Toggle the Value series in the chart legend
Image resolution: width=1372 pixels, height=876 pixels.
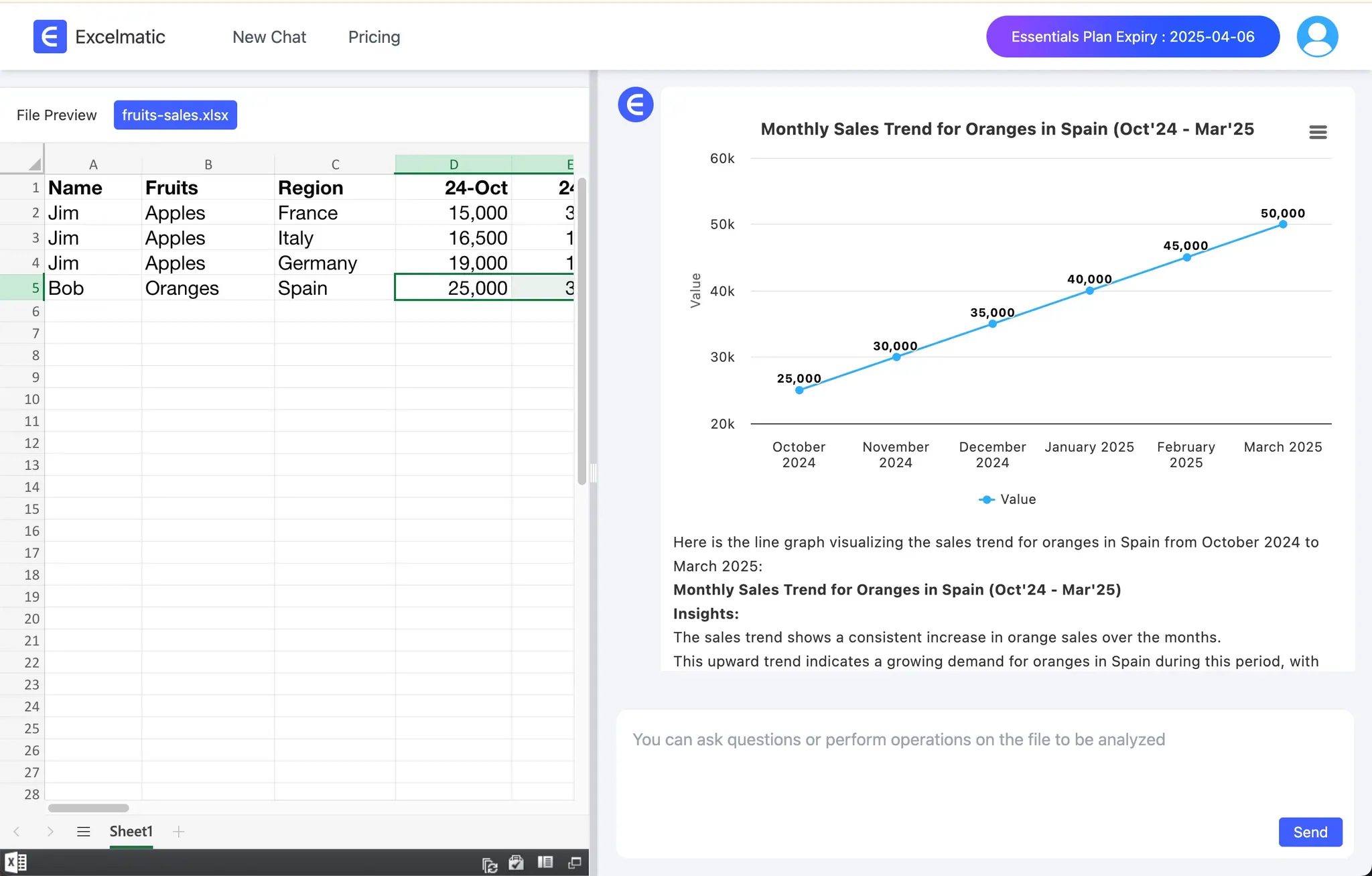tap(1007, 499)
